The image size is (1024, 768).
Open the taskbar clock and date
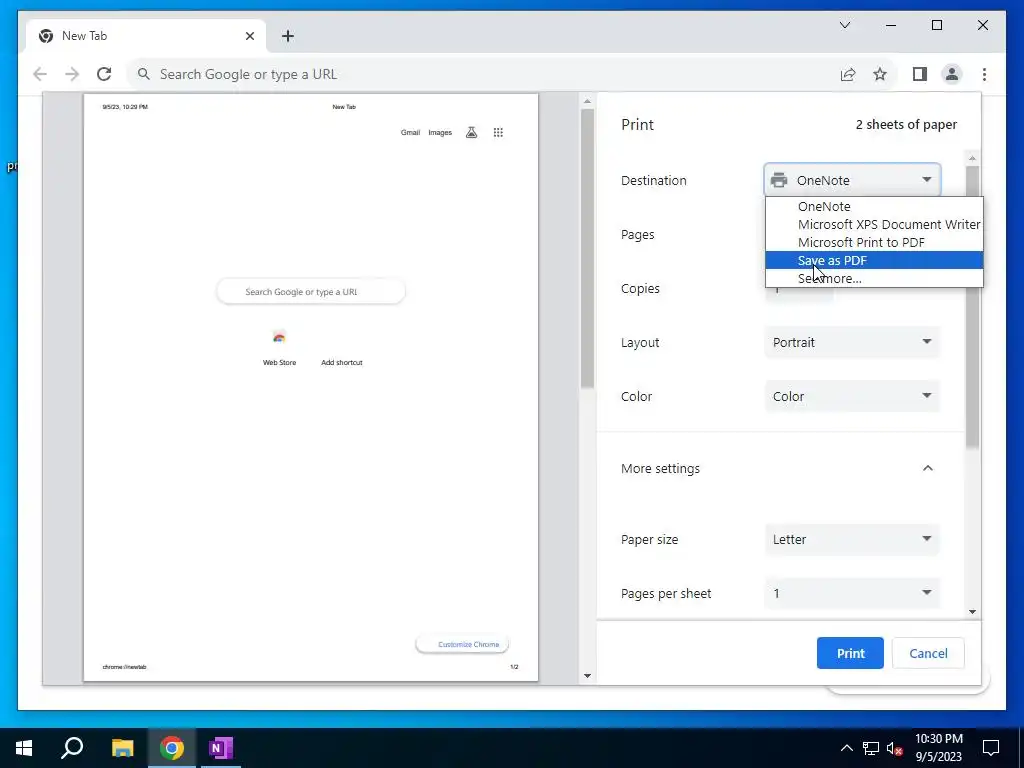pyautogui.click(x=938, y=748)
